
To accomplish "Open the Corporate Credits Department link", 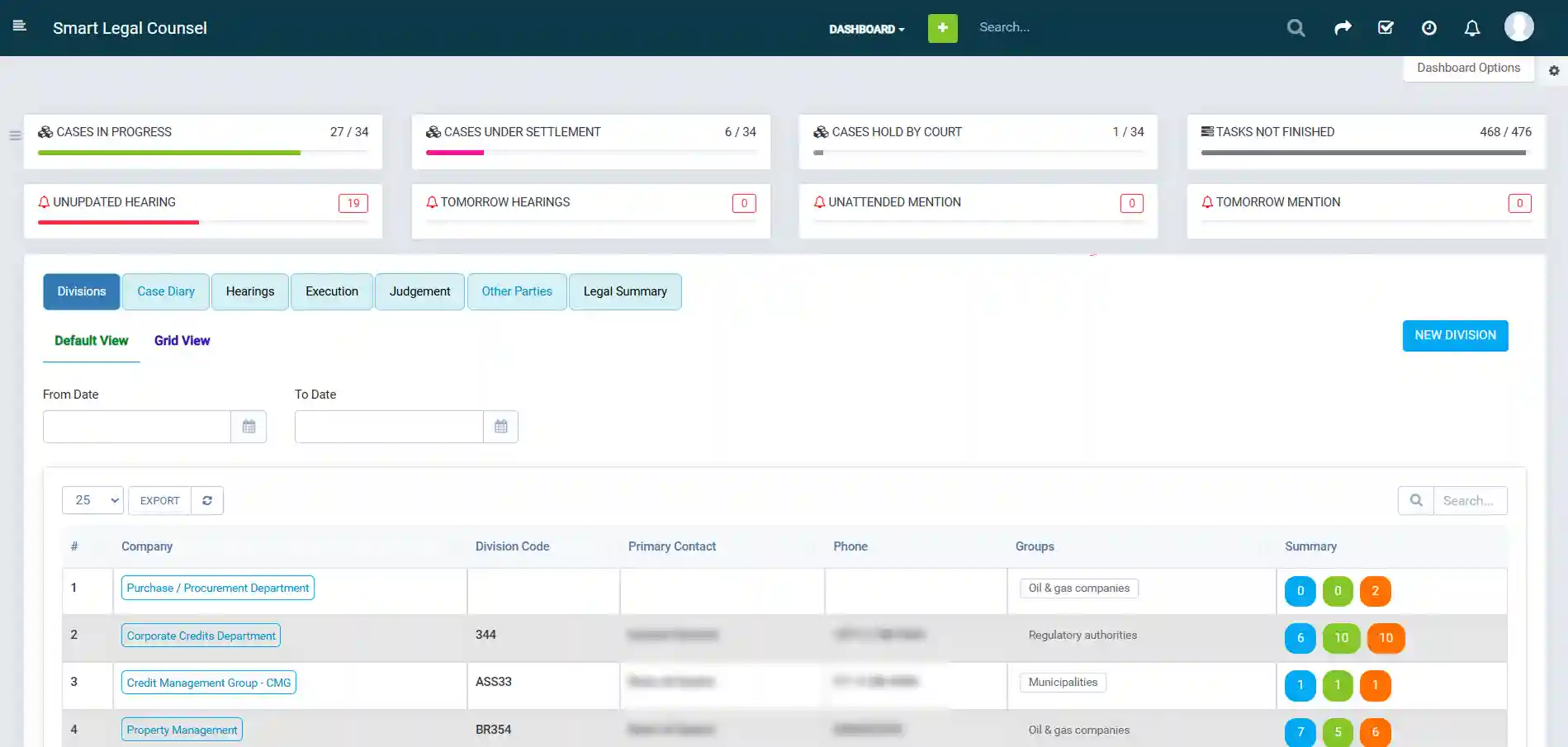I will point(200,635).
